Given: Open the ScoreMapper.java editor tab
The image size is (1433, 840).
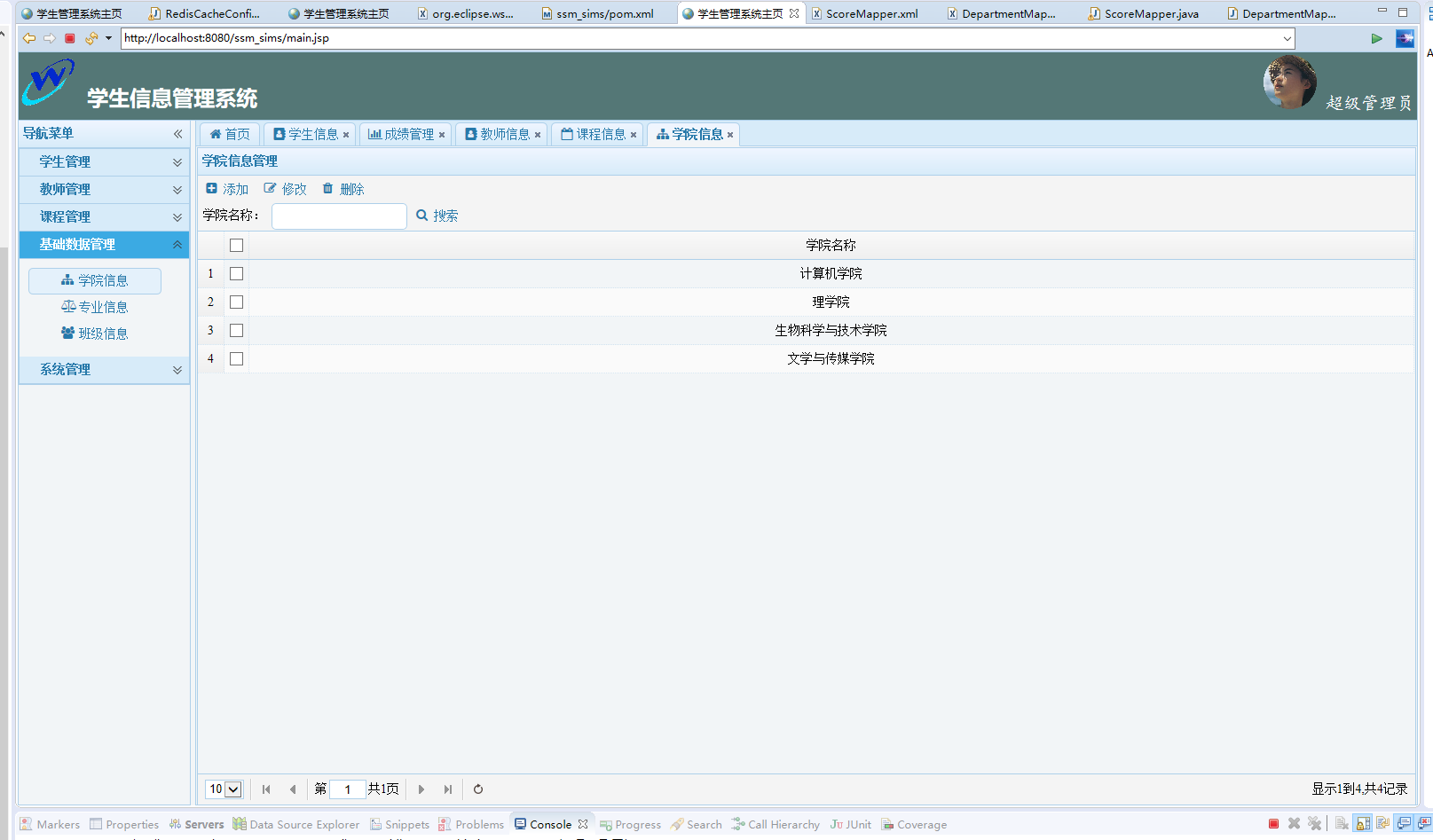Looking at the screenshot, I should [1144, 13].
